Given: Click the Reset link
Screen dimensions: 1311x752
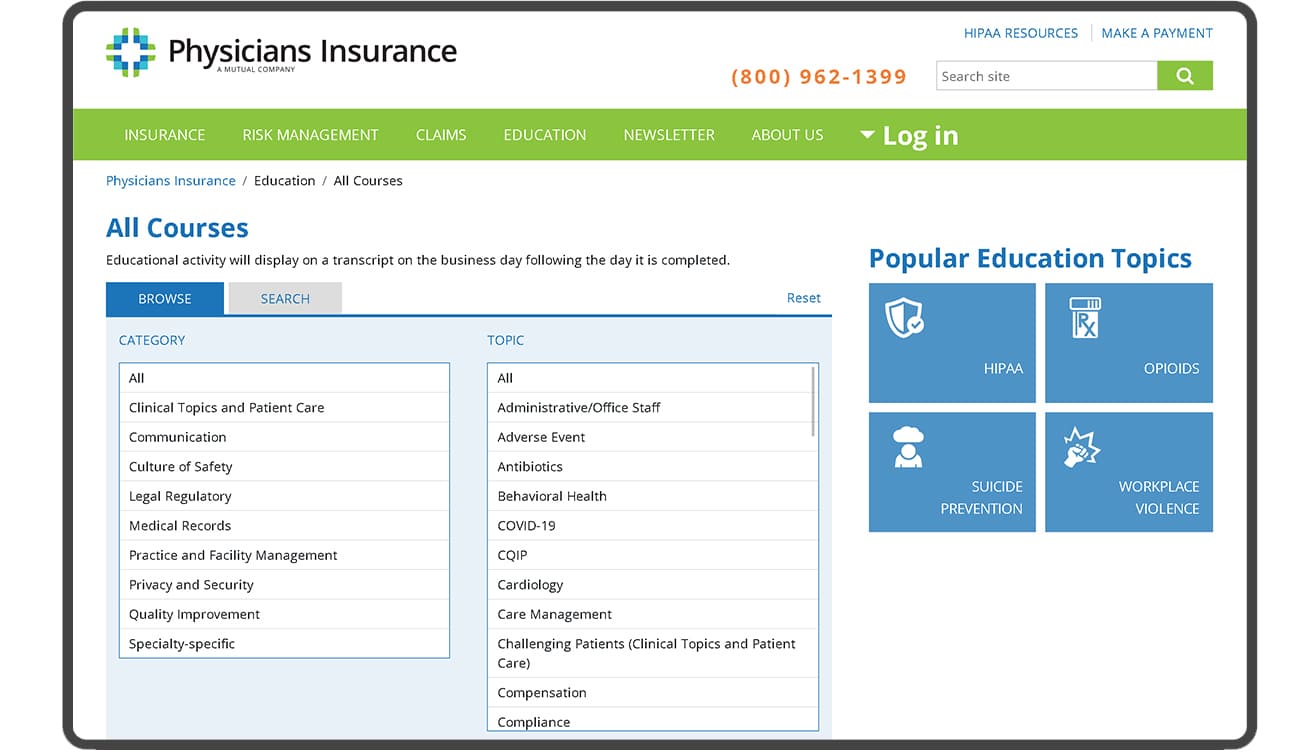Looking at the screenshot, I should pyautogui.click(x=803, y=298).
